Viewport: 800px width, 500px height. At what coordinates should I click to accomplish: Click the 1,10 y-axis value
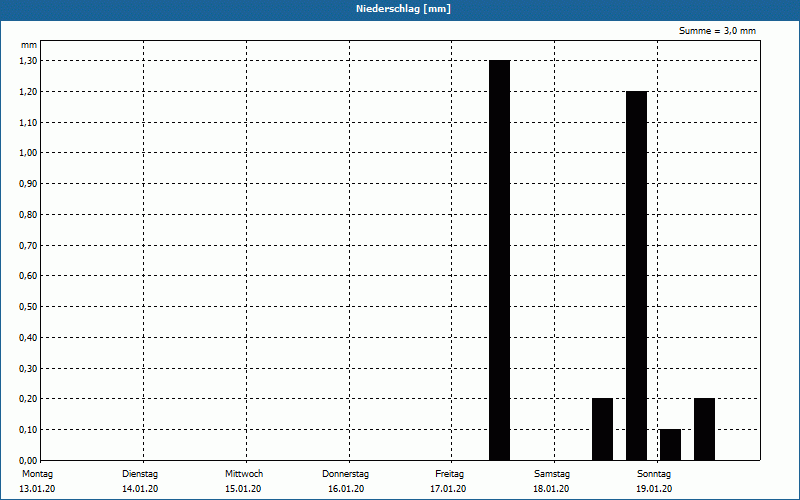tap(28, 122)
